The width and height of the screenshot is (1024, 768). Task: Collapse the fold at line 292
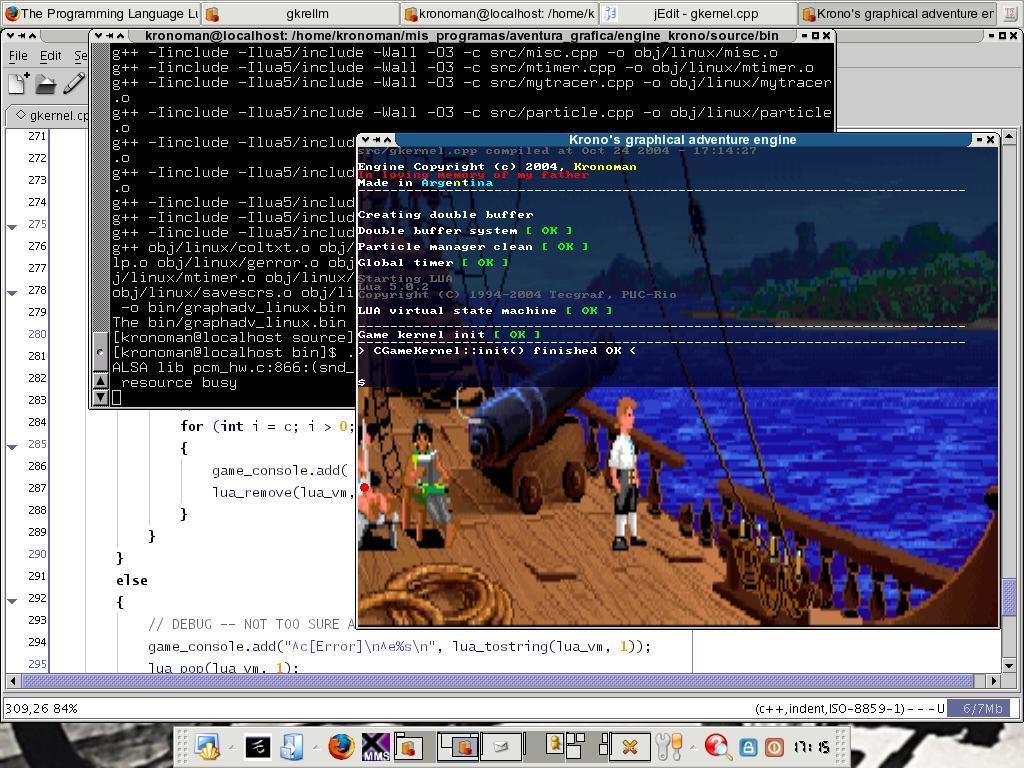pos(12,600)
